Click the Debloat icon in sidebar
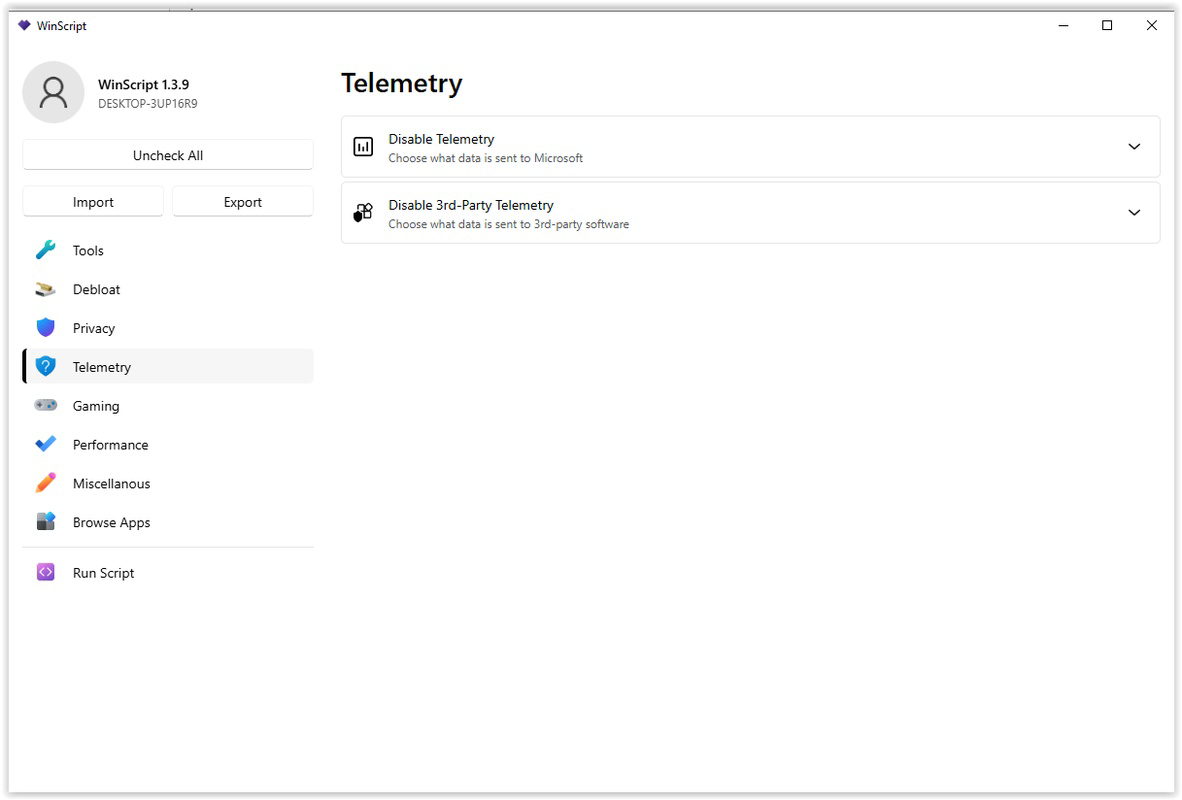Screen dimensions: 1182x800 [45, 290]
